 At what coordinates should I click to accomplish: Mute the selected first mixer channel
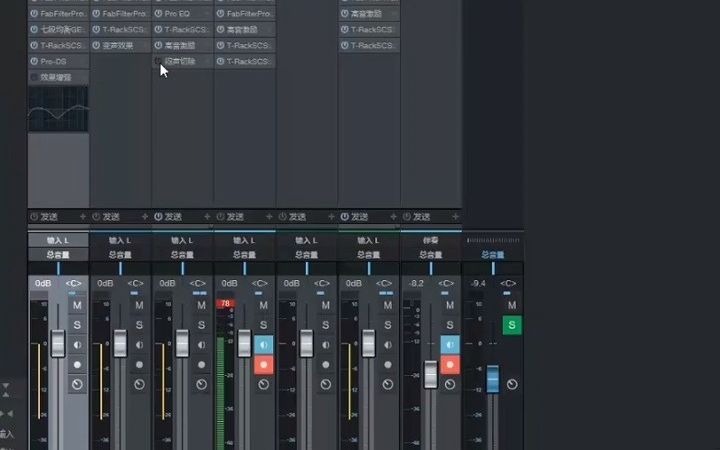pos(77,305)
